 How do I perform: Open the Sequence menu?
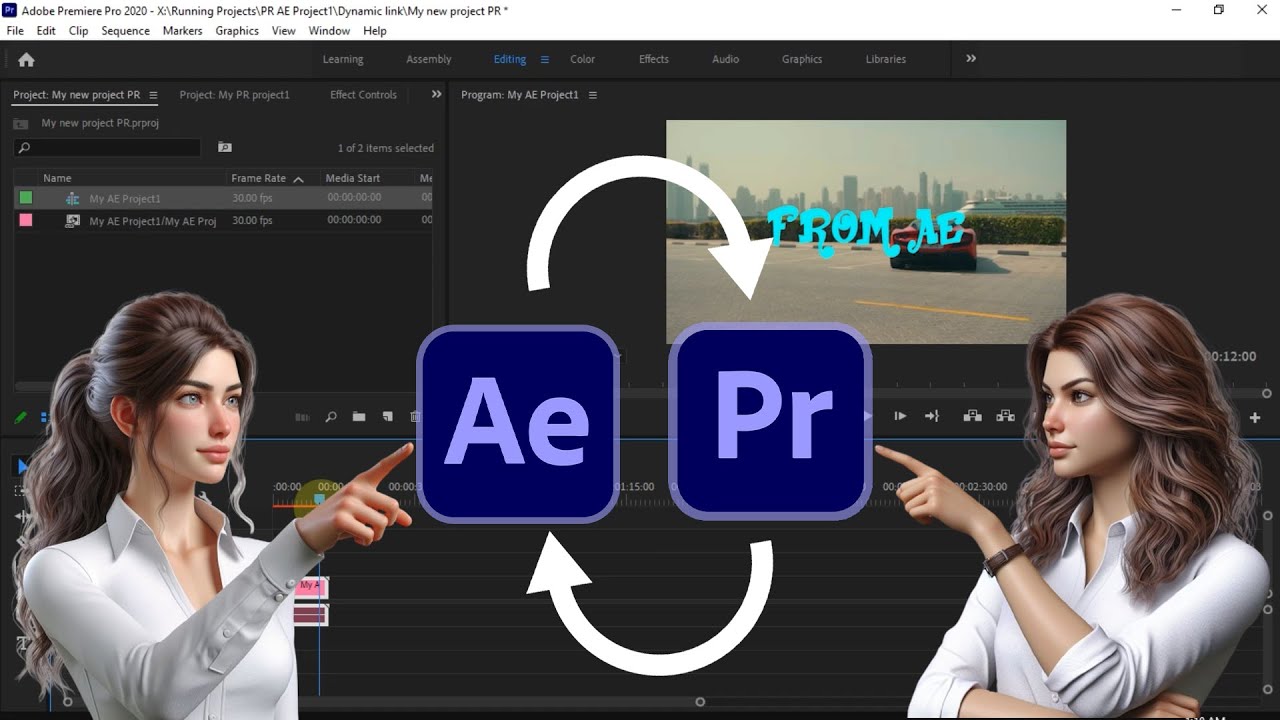pos(125,31)
